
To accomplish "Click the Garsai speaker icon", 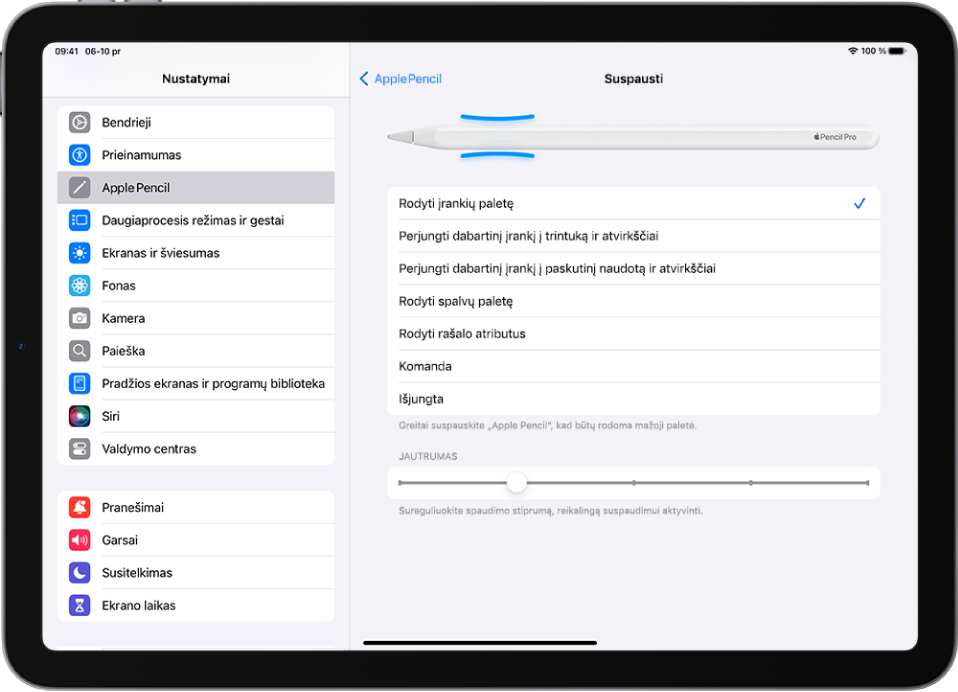I will coord(79,541).
